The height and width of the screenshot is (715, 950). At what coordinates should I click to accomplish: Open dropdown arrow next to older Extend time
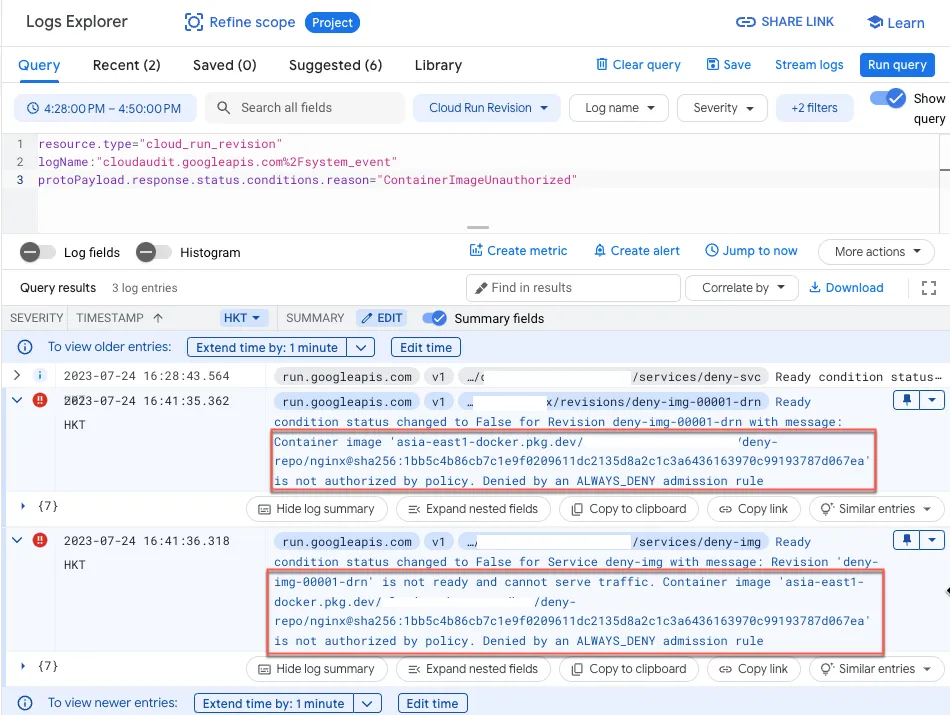361,347
